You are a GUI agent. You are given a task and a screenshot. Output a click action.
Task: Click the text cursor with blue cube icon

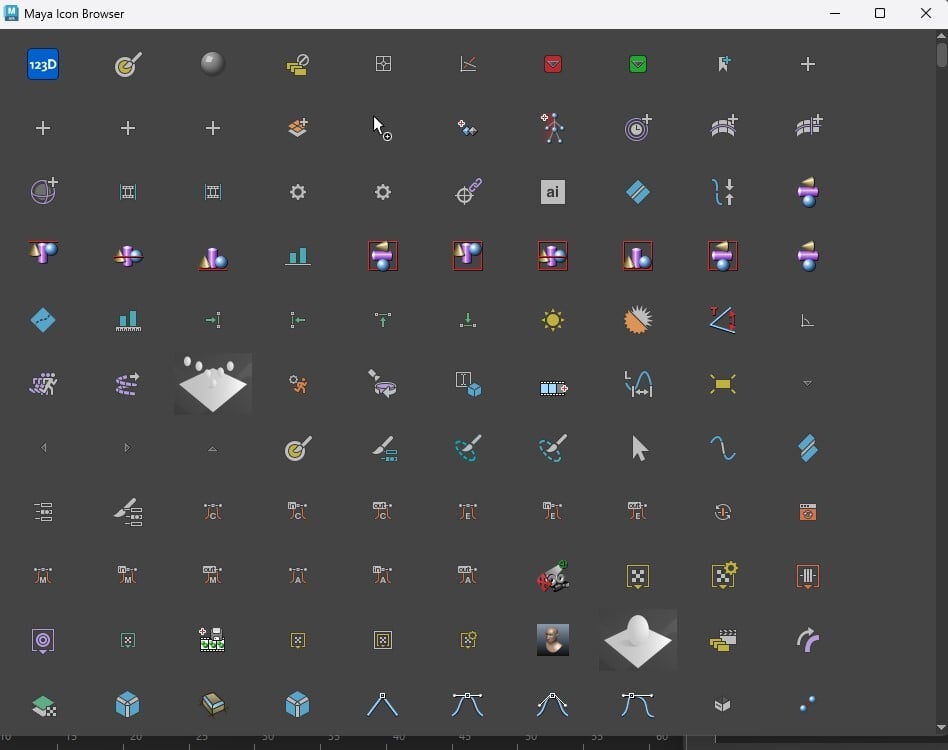point(468,384)
